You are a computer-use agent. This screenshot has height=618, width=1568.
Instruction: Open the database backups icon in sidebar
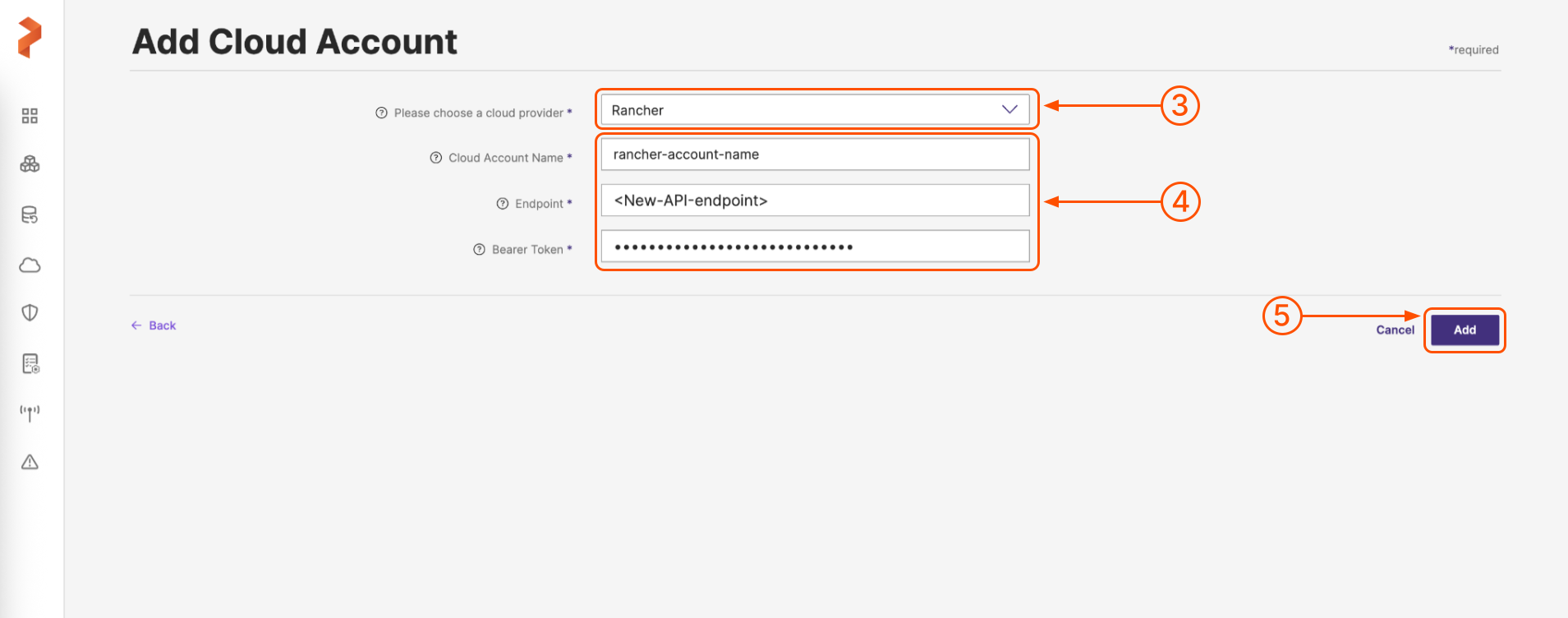coord(30,215)
